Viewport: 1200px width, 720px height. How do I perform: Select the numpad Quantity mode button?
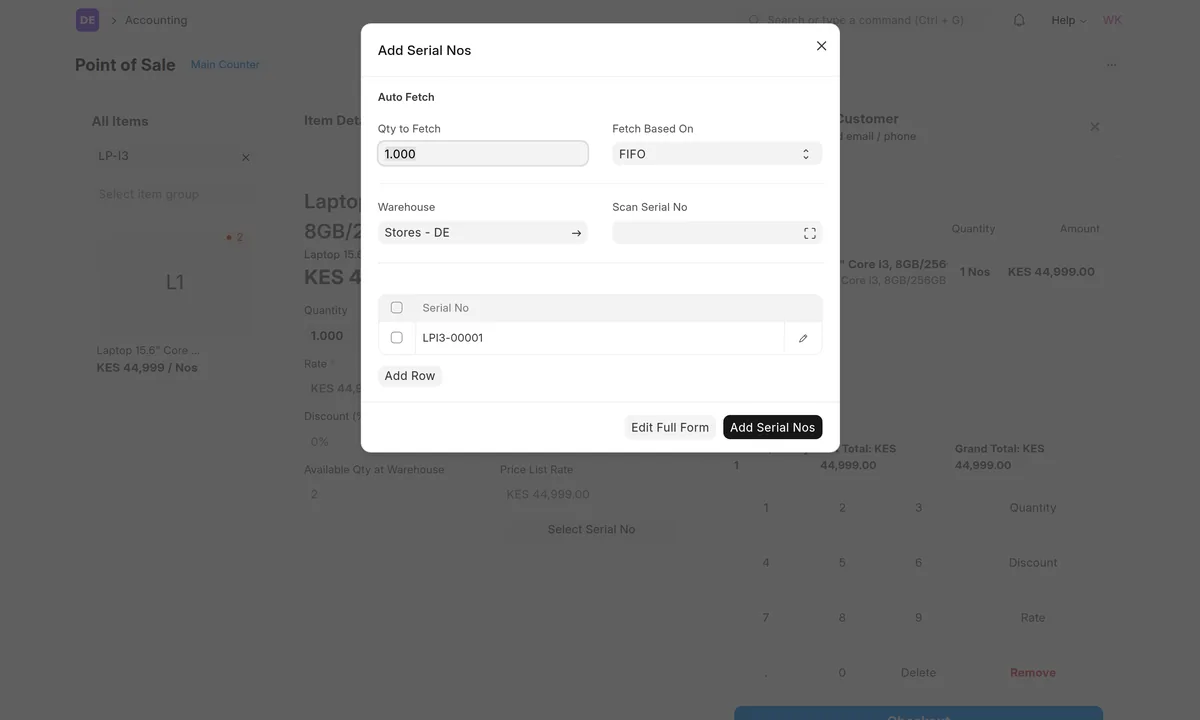[1033, 508]
